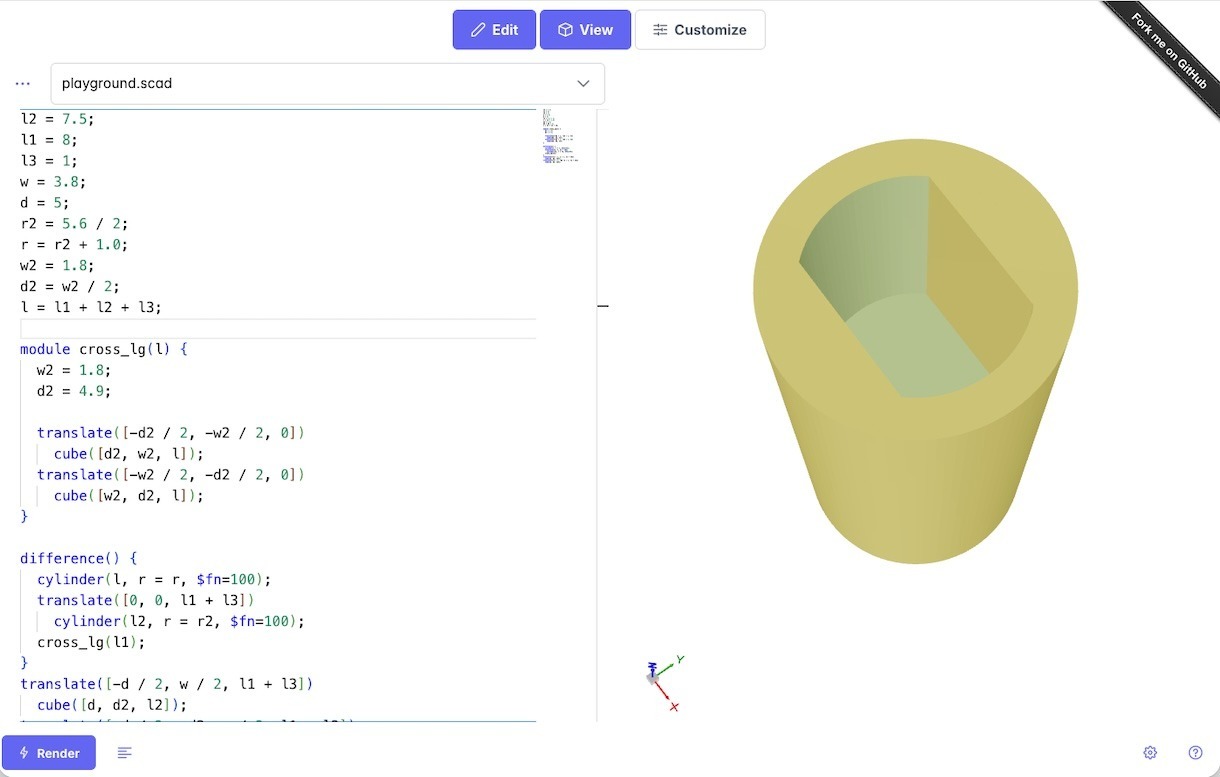Click the line defining l2 = 7.5

coord(57,119)
